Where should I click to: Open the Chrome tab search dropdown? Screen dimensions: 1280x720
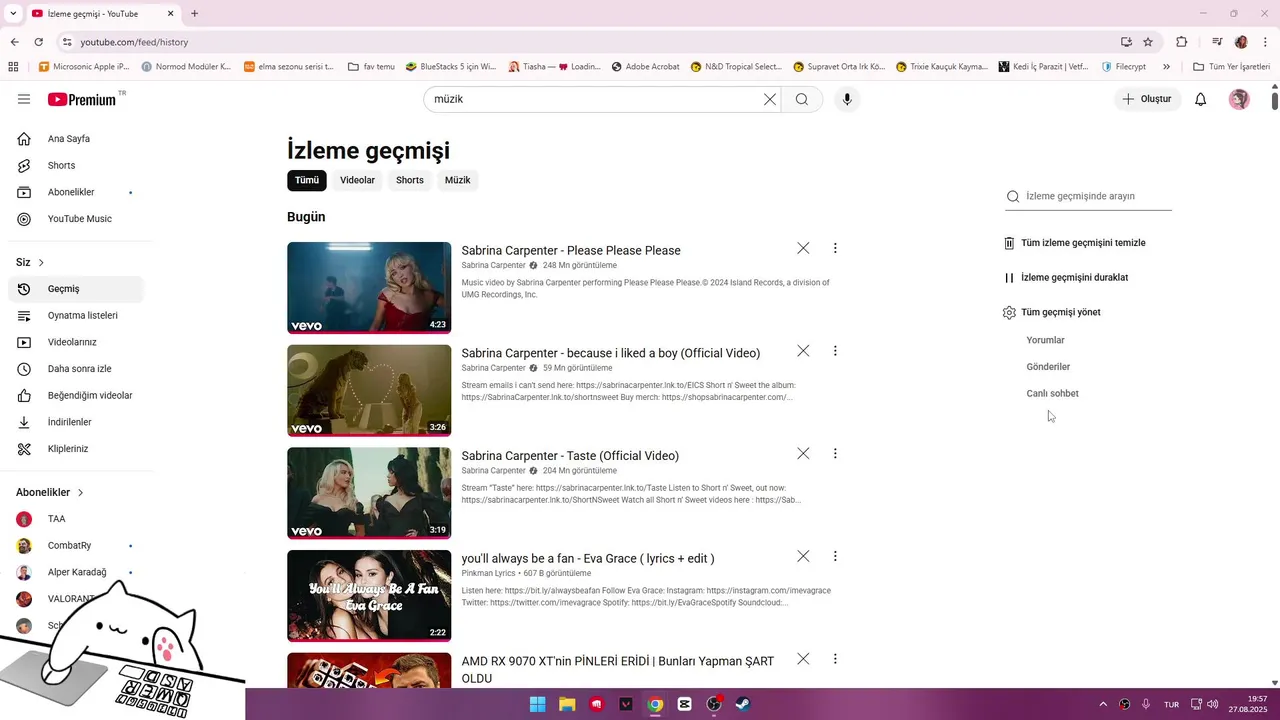point(13,14)
